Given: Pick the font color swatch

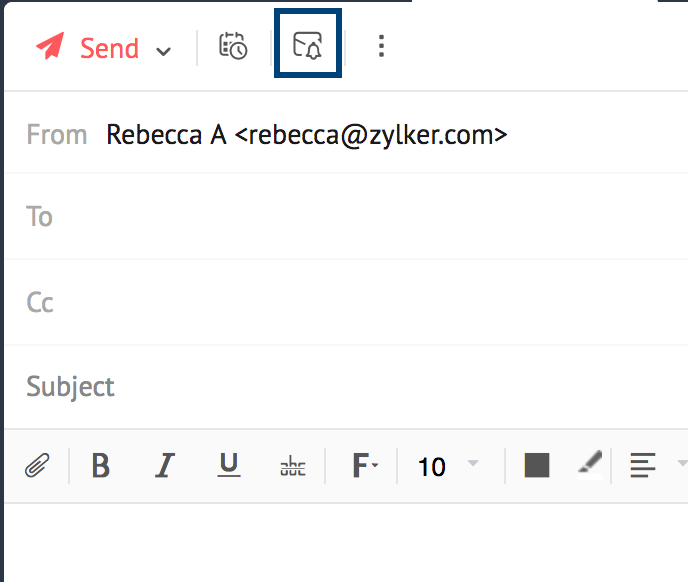Looking at the screenshot, I should pos(537,465).
